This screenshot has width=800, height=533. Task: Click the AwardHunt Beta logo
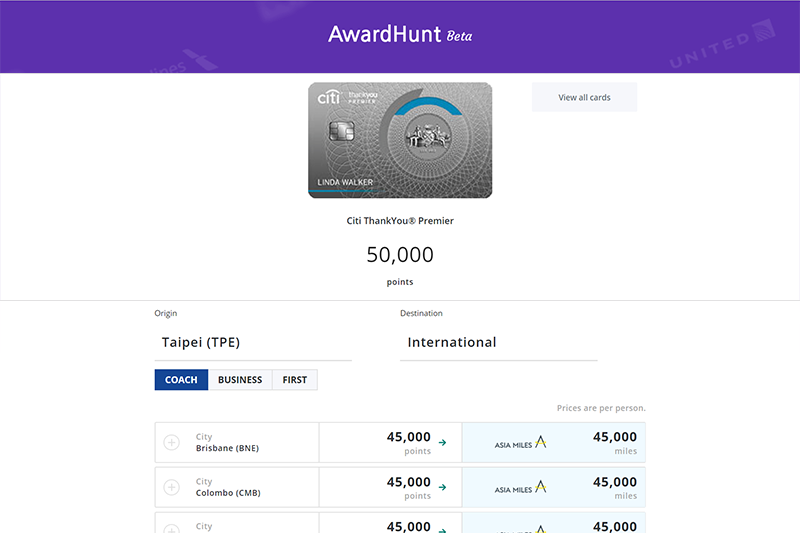pyautogui.click(x=400, y=35)
